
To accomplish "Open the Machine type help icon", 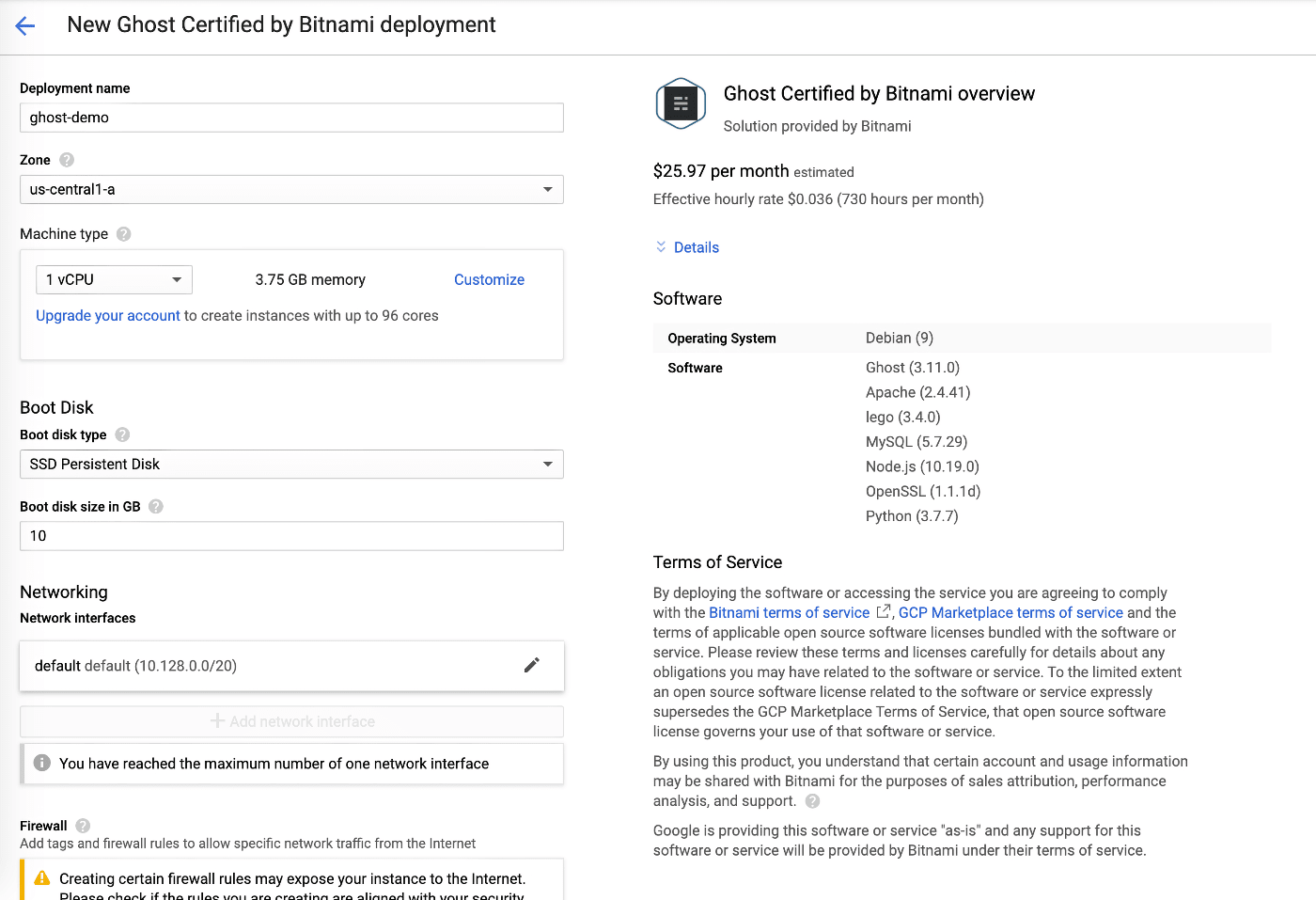I will coord(123,234).
